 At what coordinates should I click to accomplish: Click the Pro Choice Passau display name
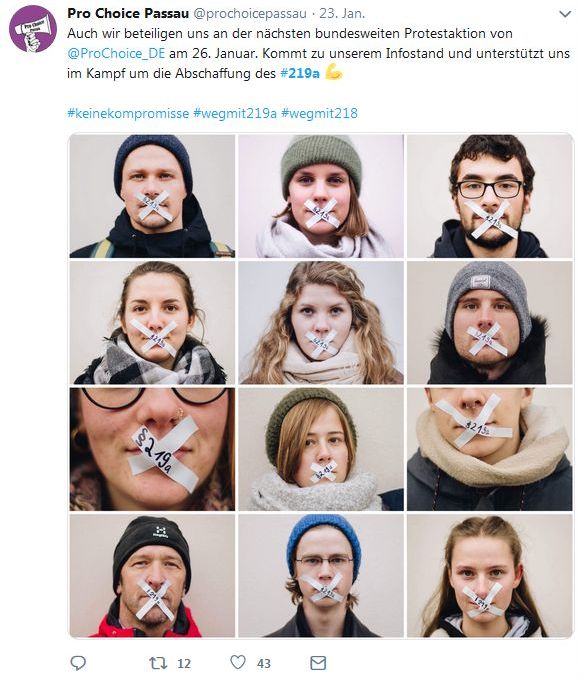(128, 13)
